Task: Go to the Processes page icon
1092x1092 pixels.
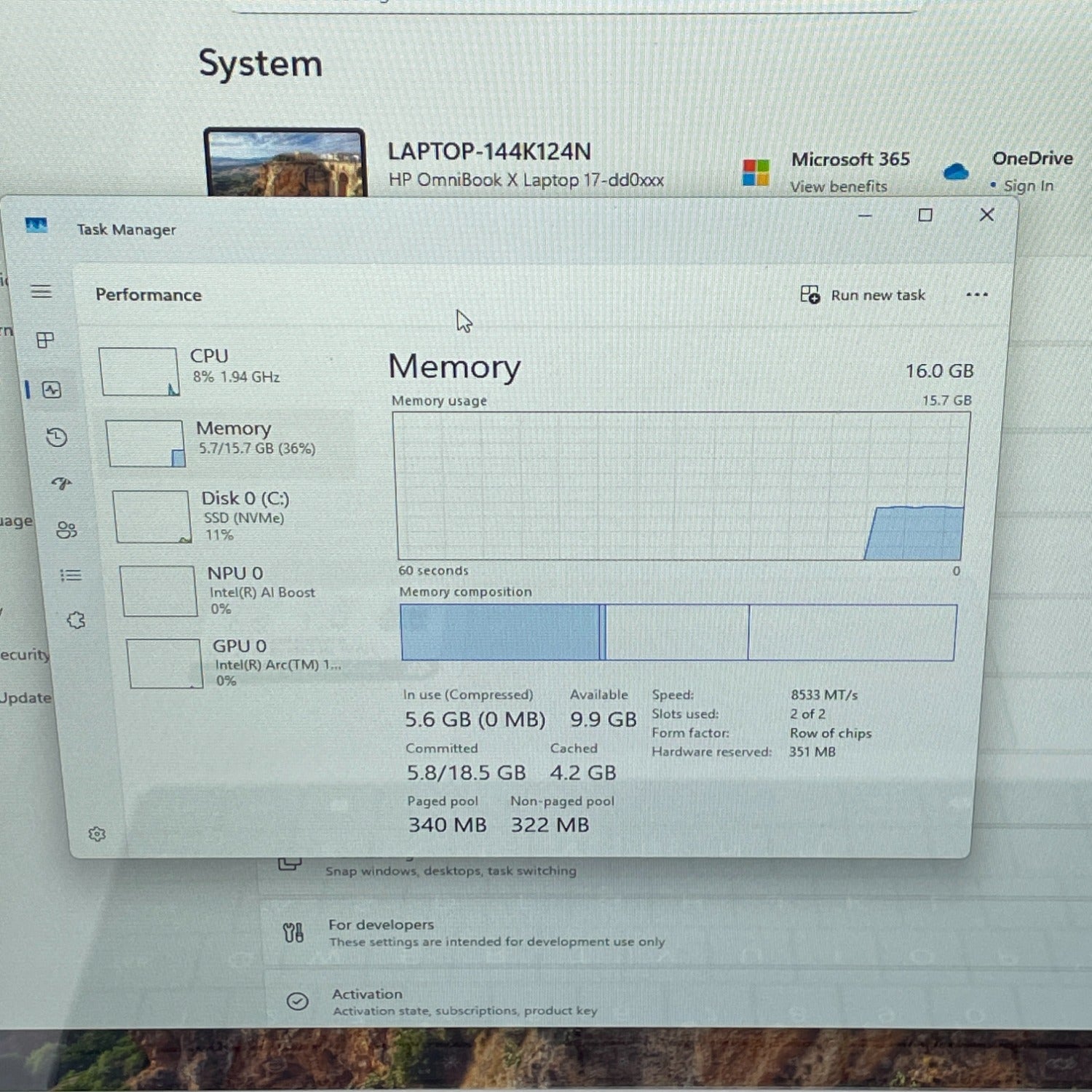Action: coord(45,340)
